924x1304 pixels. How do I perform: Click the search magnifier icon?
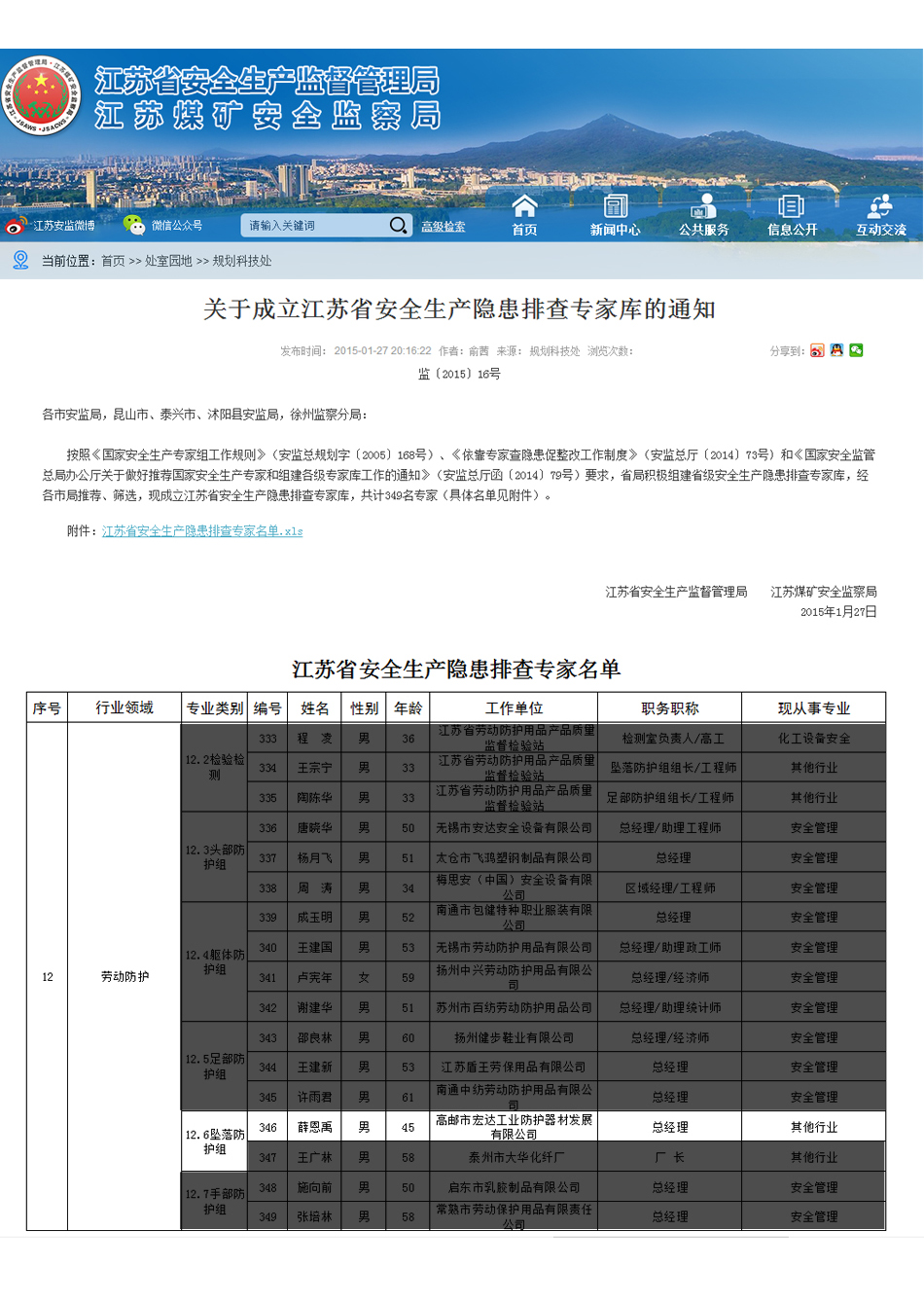[398, 226]
